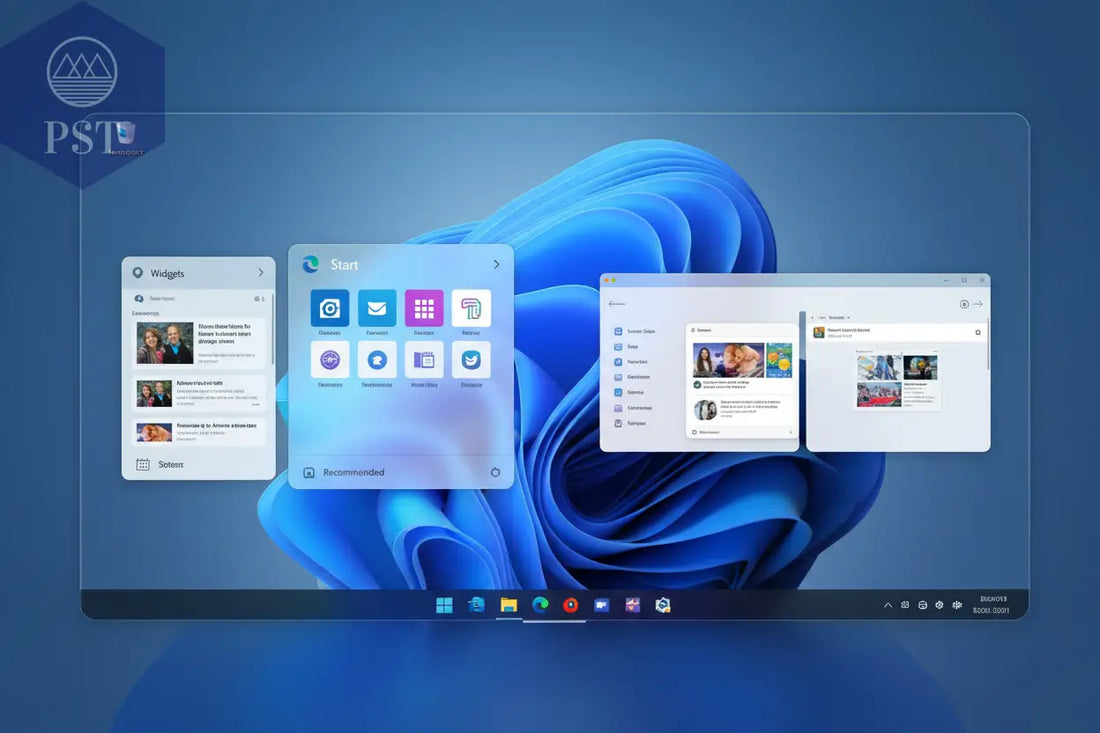The width and height of the screenshot is (1100, 733).
Task: Click the power icon in the Start panel footer
Action: click(x=495, y=472)
